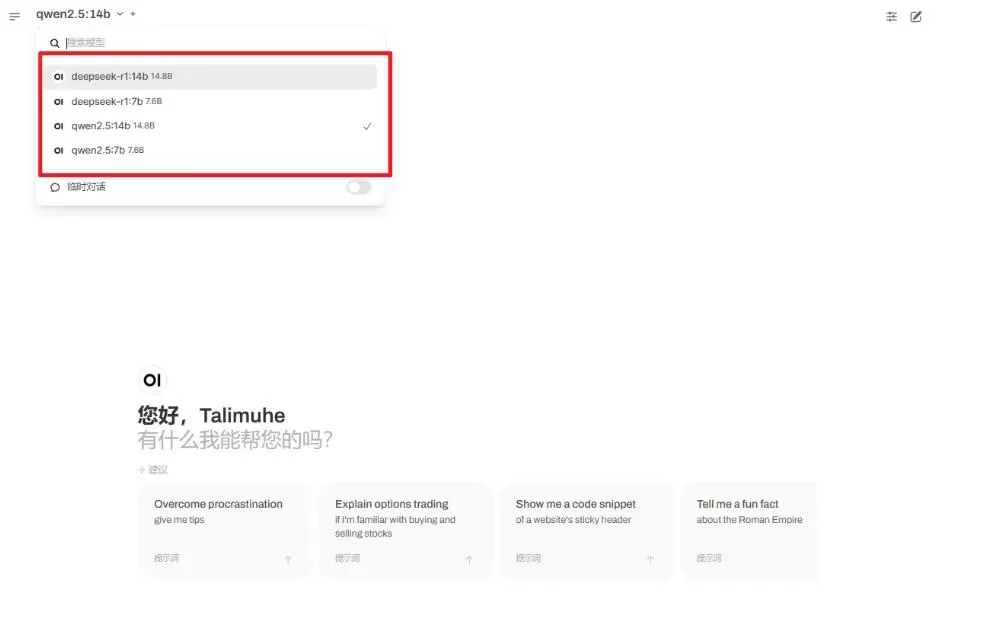Focus the model search input field
Screen dimensions: 981x620
219,43
